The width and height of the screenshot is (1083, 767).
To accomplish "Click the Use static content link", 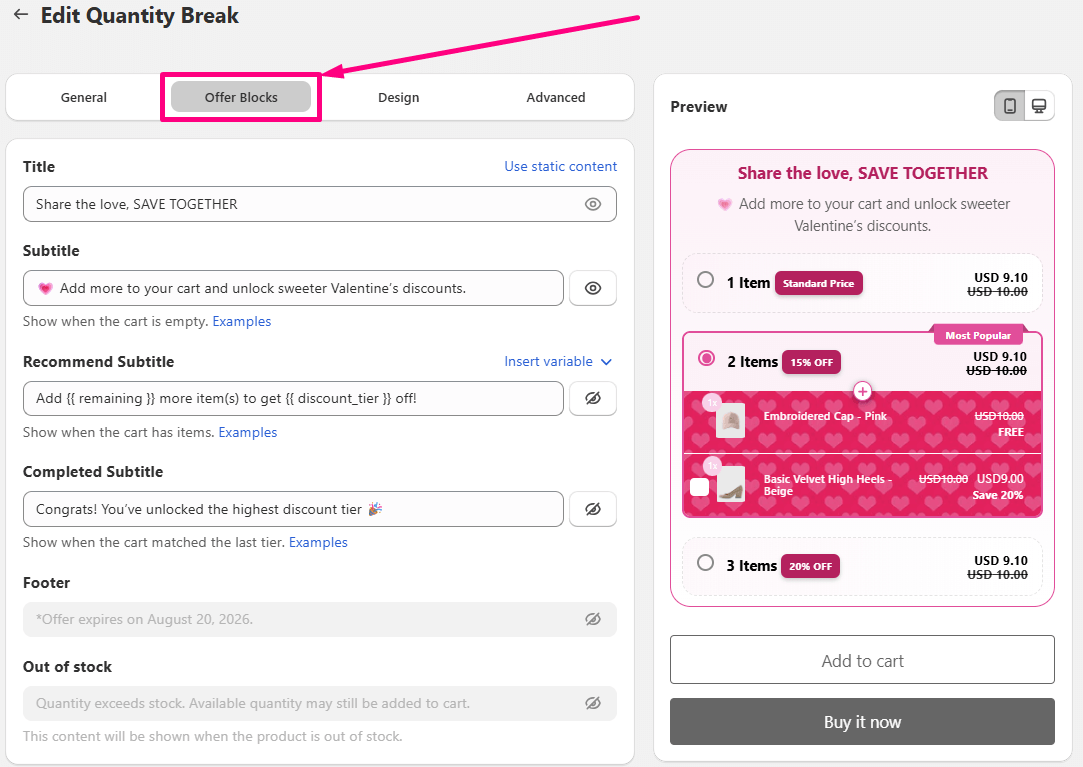I will (x=560, y=166).
